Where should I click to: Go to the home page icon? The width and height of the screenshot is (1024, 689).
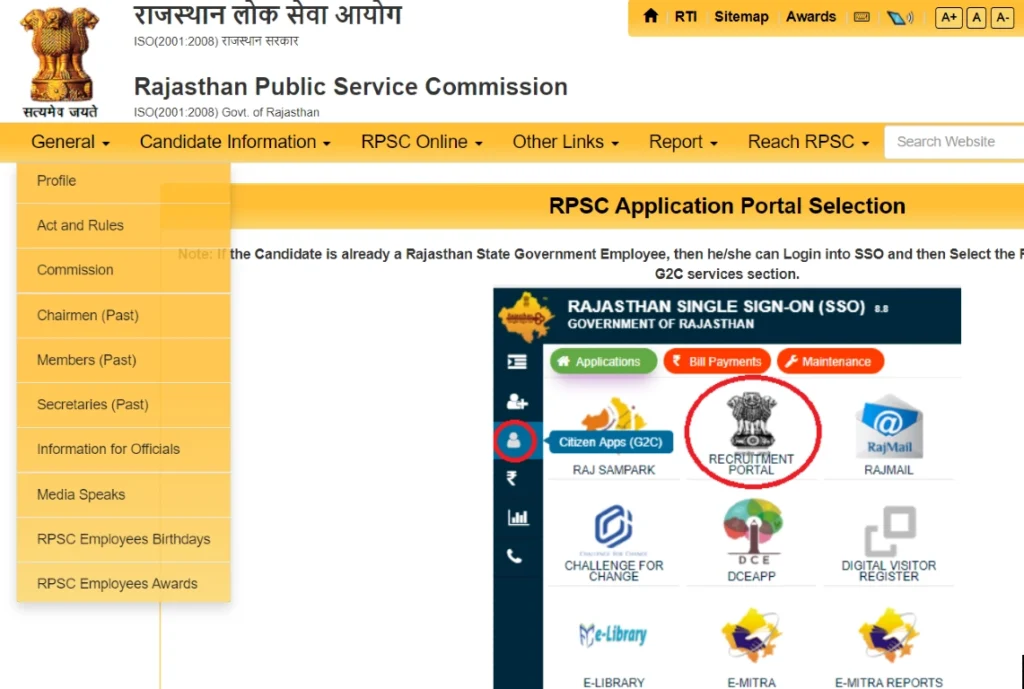(x=650, y=16)
